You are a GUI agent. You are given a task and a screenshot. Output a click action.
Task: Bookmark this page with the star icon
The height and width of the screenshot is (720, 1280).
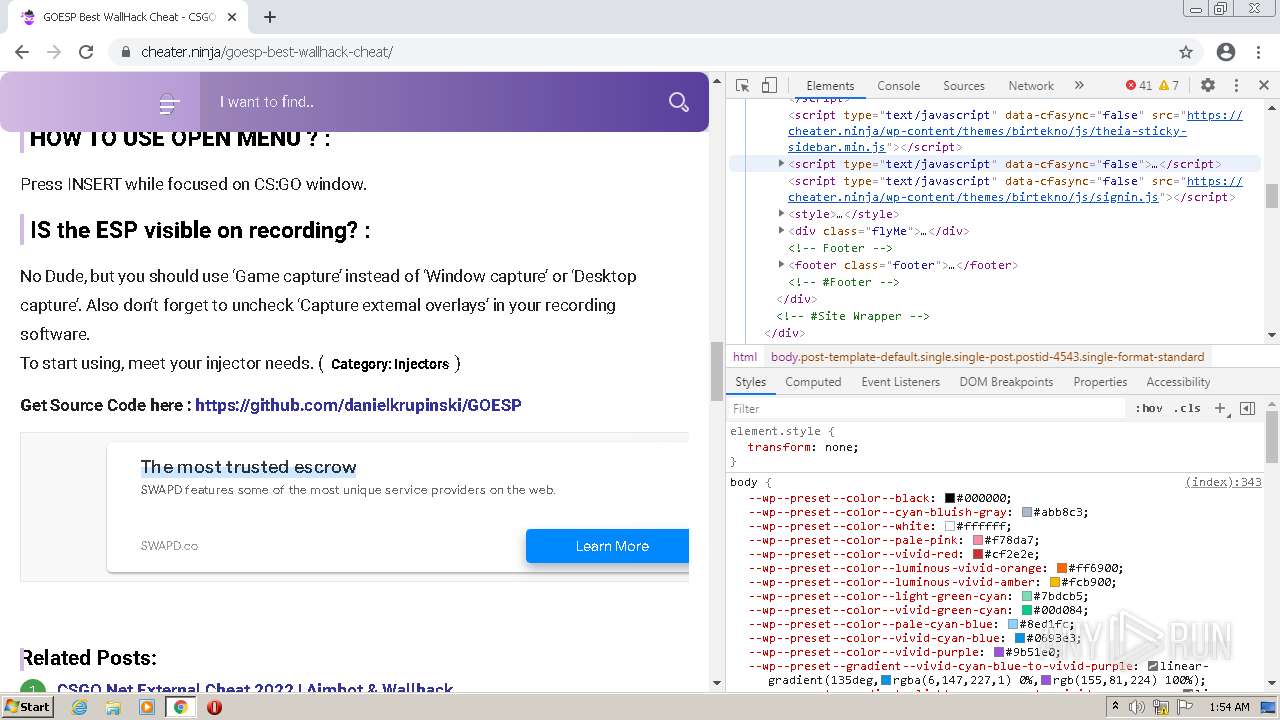point(1186,52)
